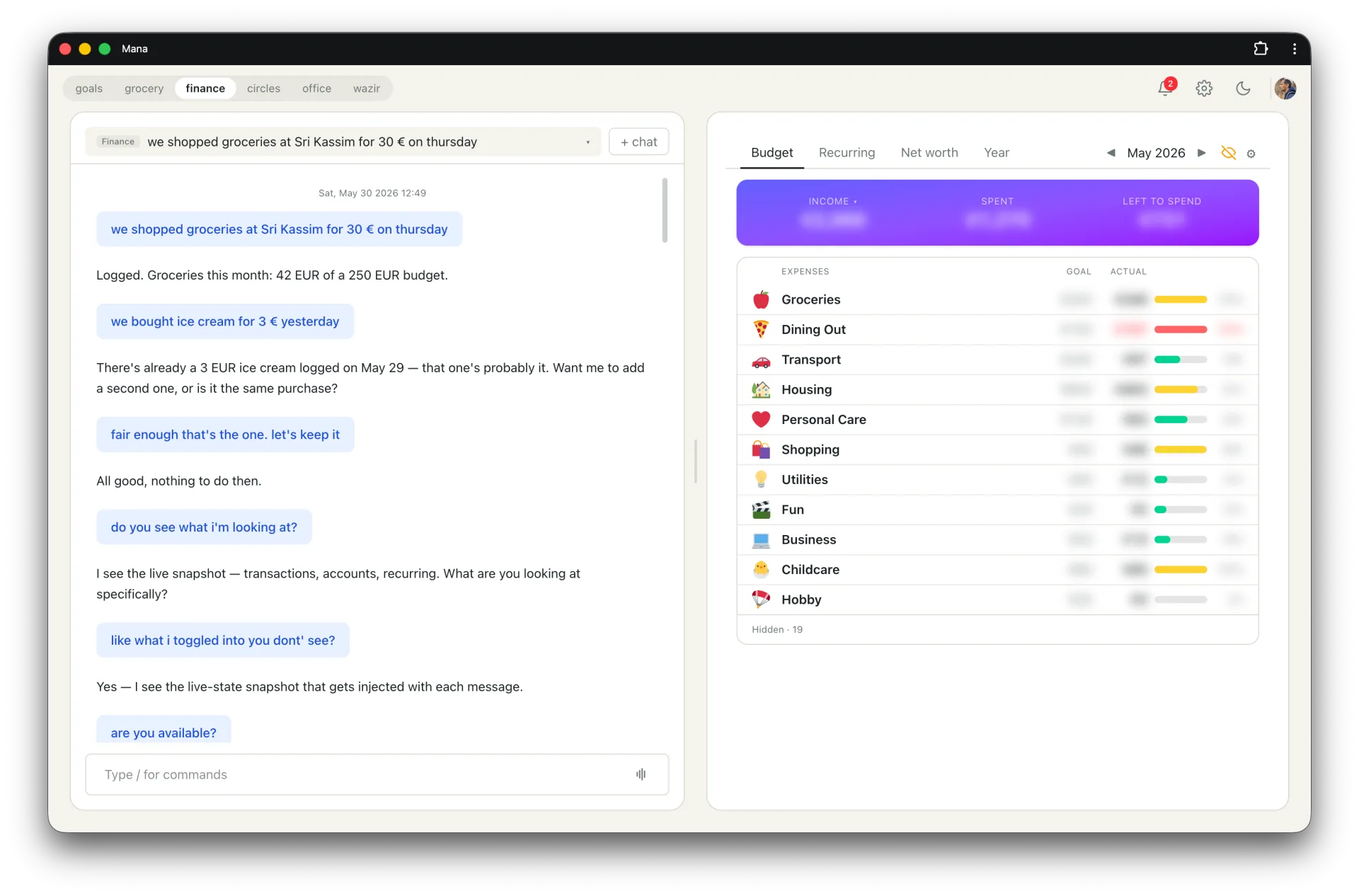This screenshot has width=1359, height=896.
Task: Select the Personal Care row label
Action: [x=823, y=419]
